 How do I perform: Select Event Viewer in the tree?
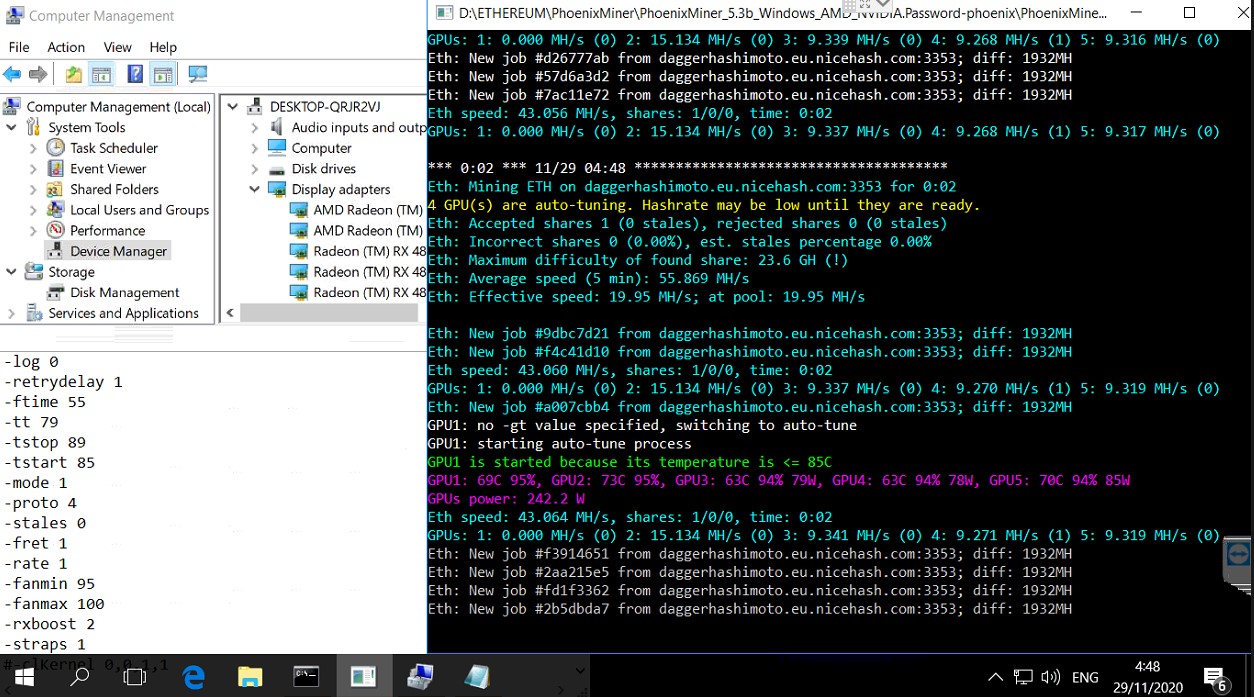[108, 169]
